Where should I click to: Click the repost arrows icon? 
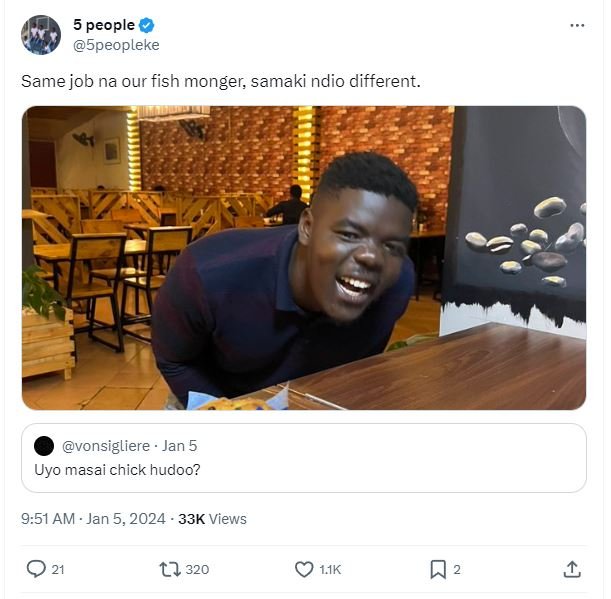170,569
